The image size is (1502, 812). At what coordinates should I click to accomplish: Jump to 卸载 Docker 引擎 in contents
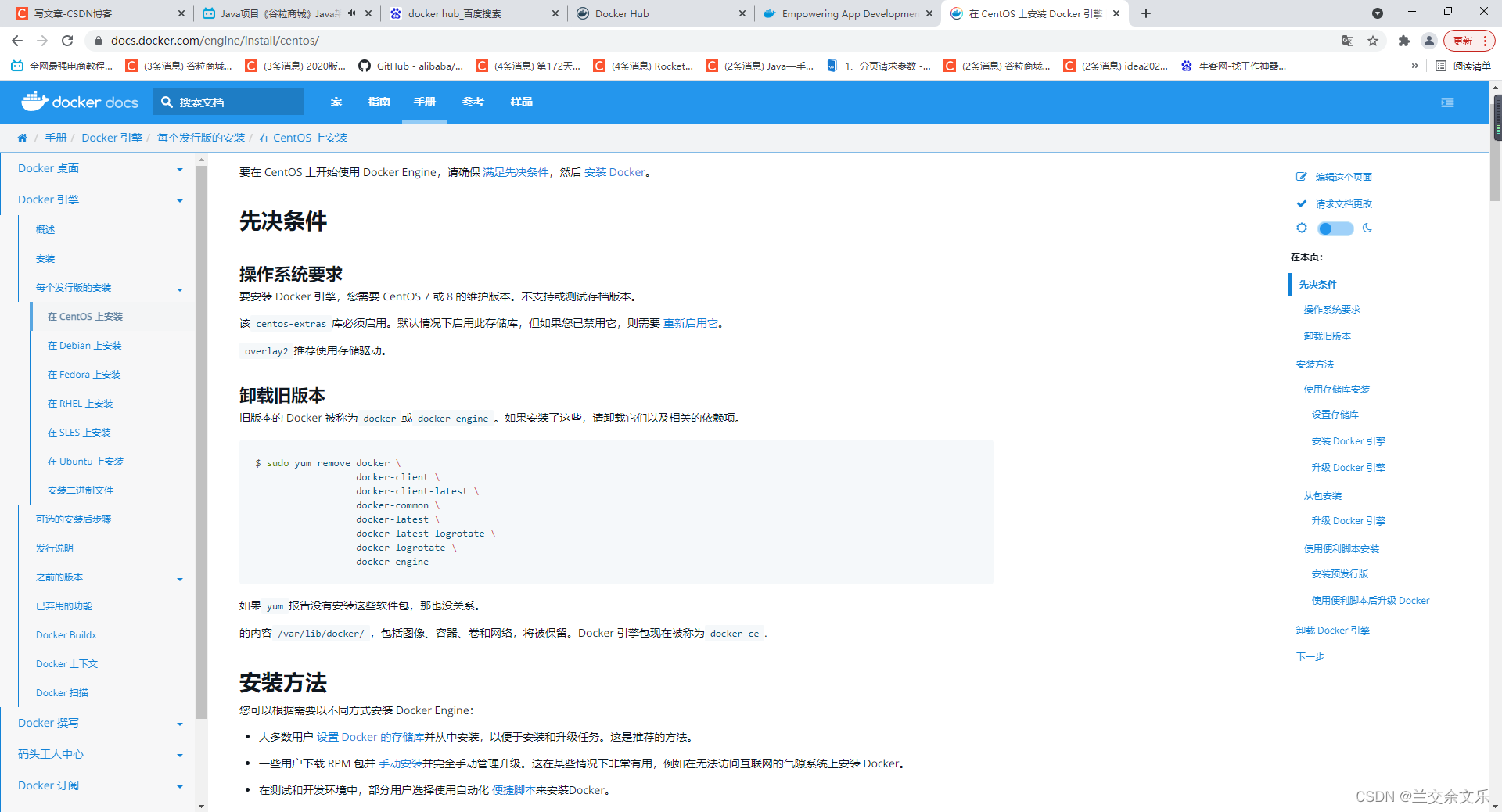tap(1332, 631)
